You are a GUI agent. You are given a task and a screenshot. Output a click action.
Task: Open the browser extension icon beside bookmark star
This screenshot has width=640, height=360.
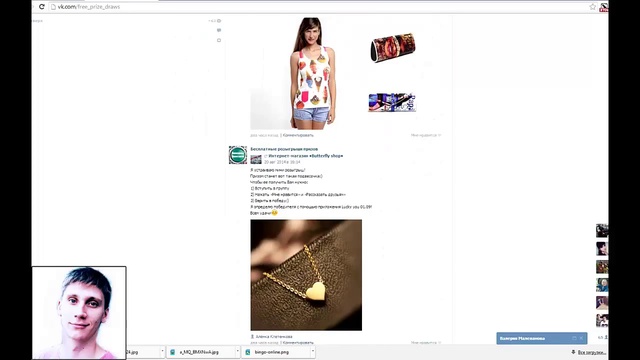604,7
